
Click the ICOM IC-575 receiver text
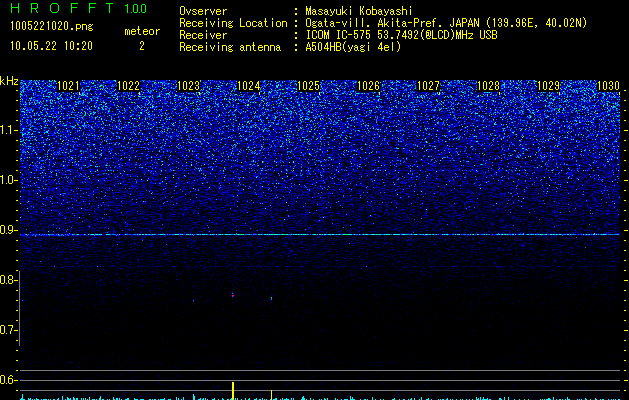tap(401, 35)
